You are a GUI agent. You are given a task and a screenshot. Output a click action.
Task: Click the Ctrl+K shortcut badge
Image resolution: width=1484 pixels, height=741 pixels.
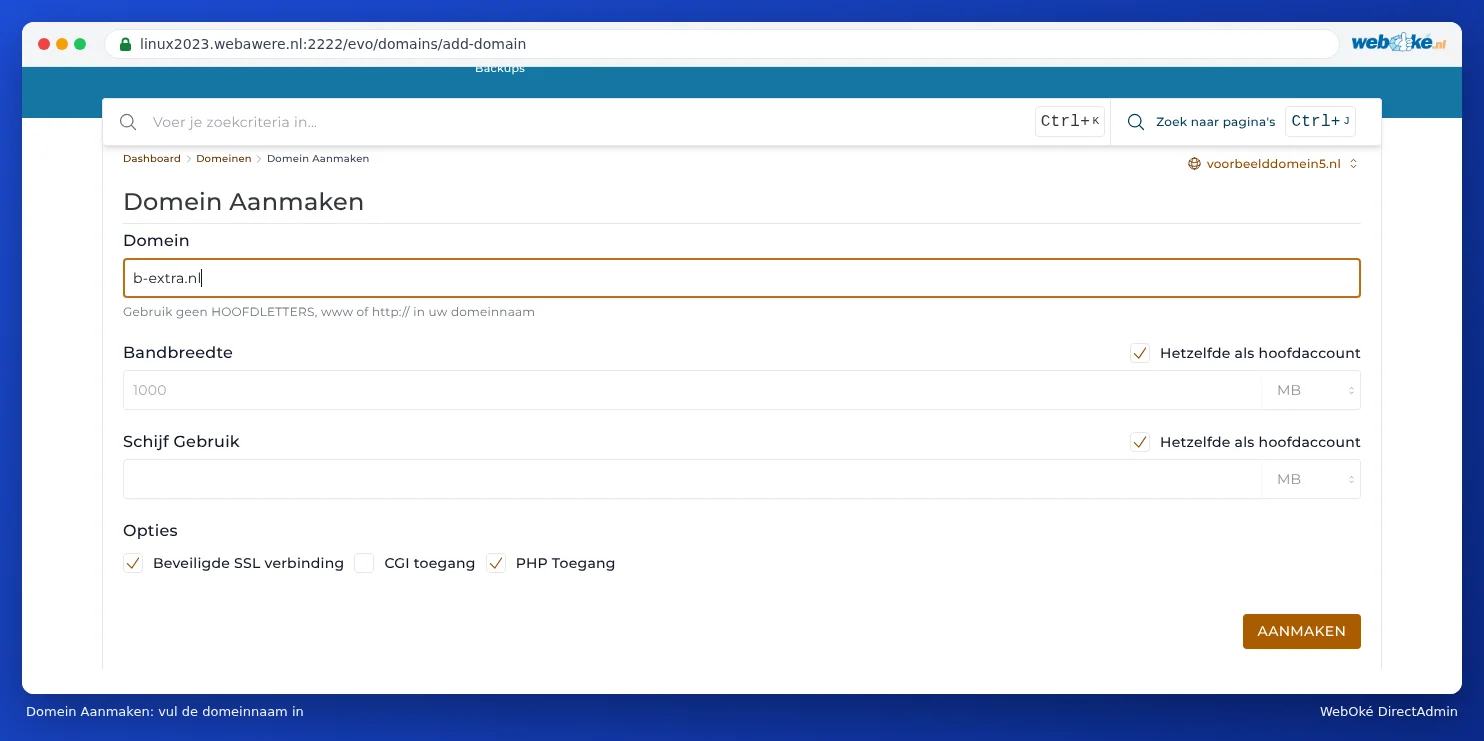click(x=1070, y=122)
